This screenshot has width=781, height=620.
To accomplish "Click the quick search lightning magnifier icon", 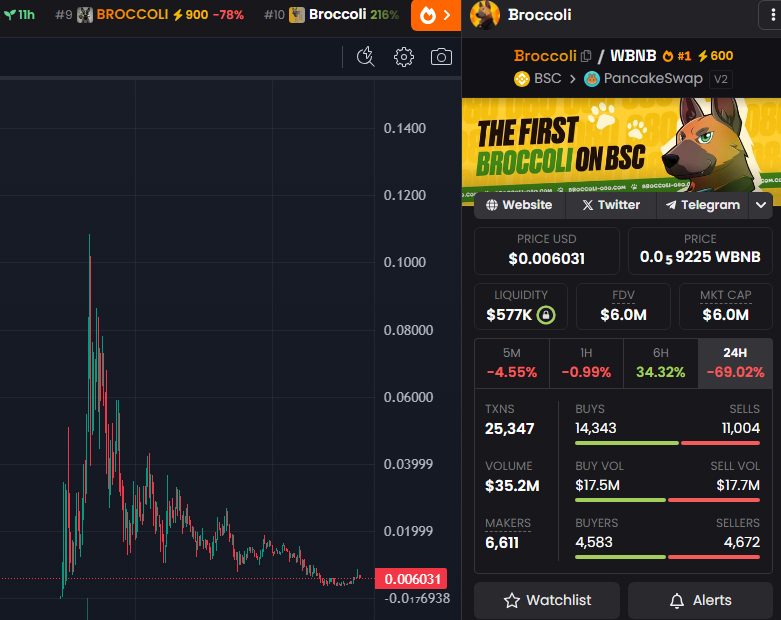I will coord(366,57).
